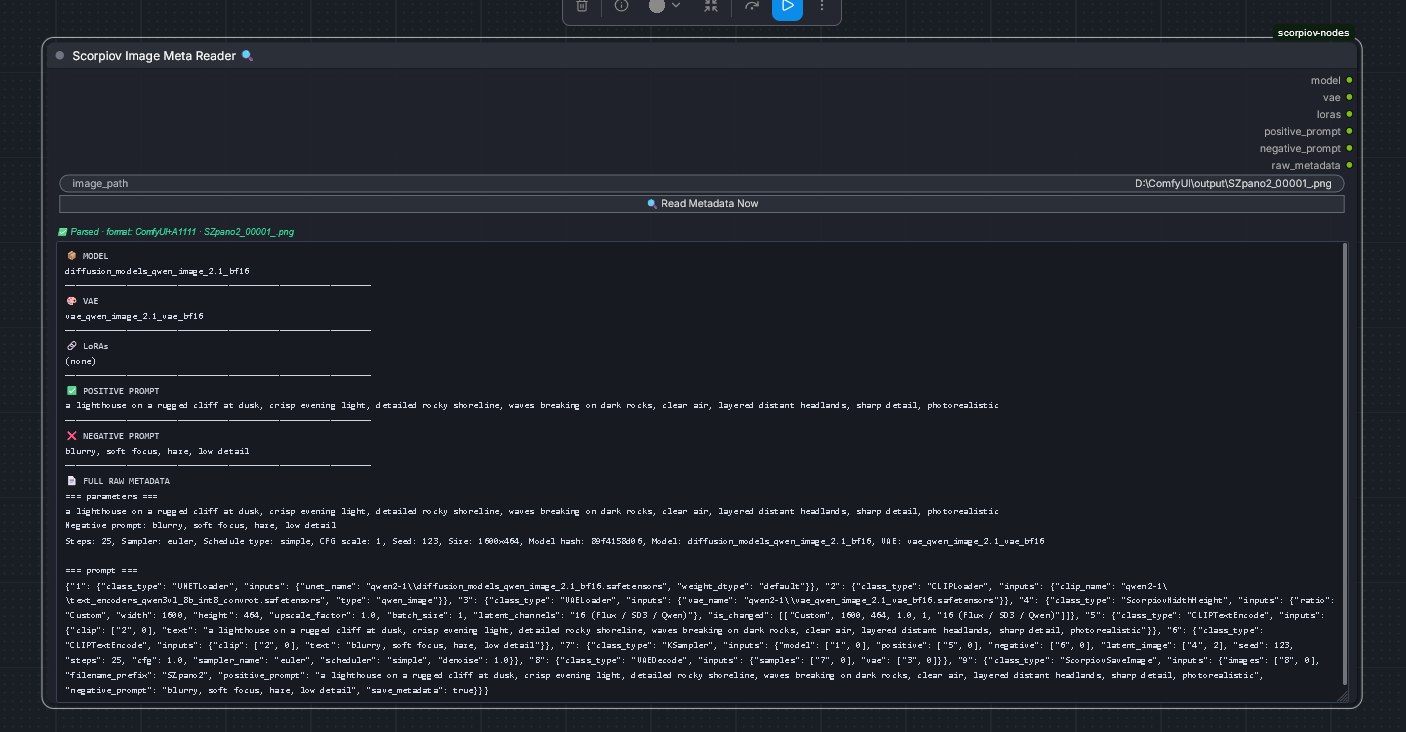Viewport: 1406px width, 732px height.
Task: Click the model output socket
Action: (x=1349, y=80)
